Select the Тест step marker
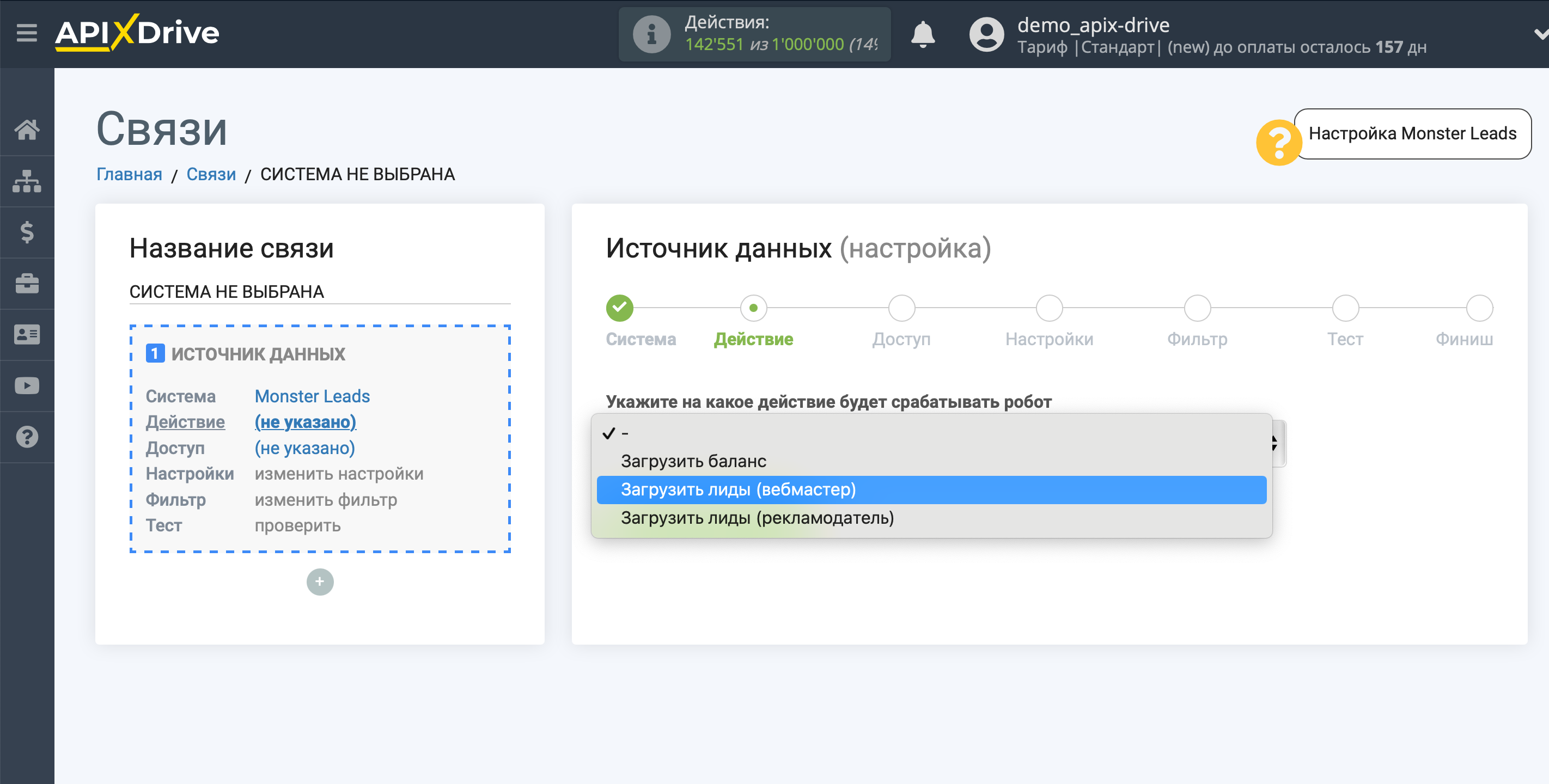This screenshot has height=784, width=1549. click(1345, 308)
